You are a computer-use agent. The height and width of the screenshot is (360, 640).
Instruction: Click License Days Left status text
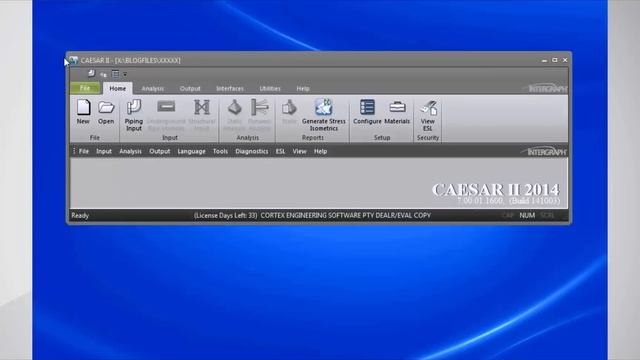tap(225, 216)
